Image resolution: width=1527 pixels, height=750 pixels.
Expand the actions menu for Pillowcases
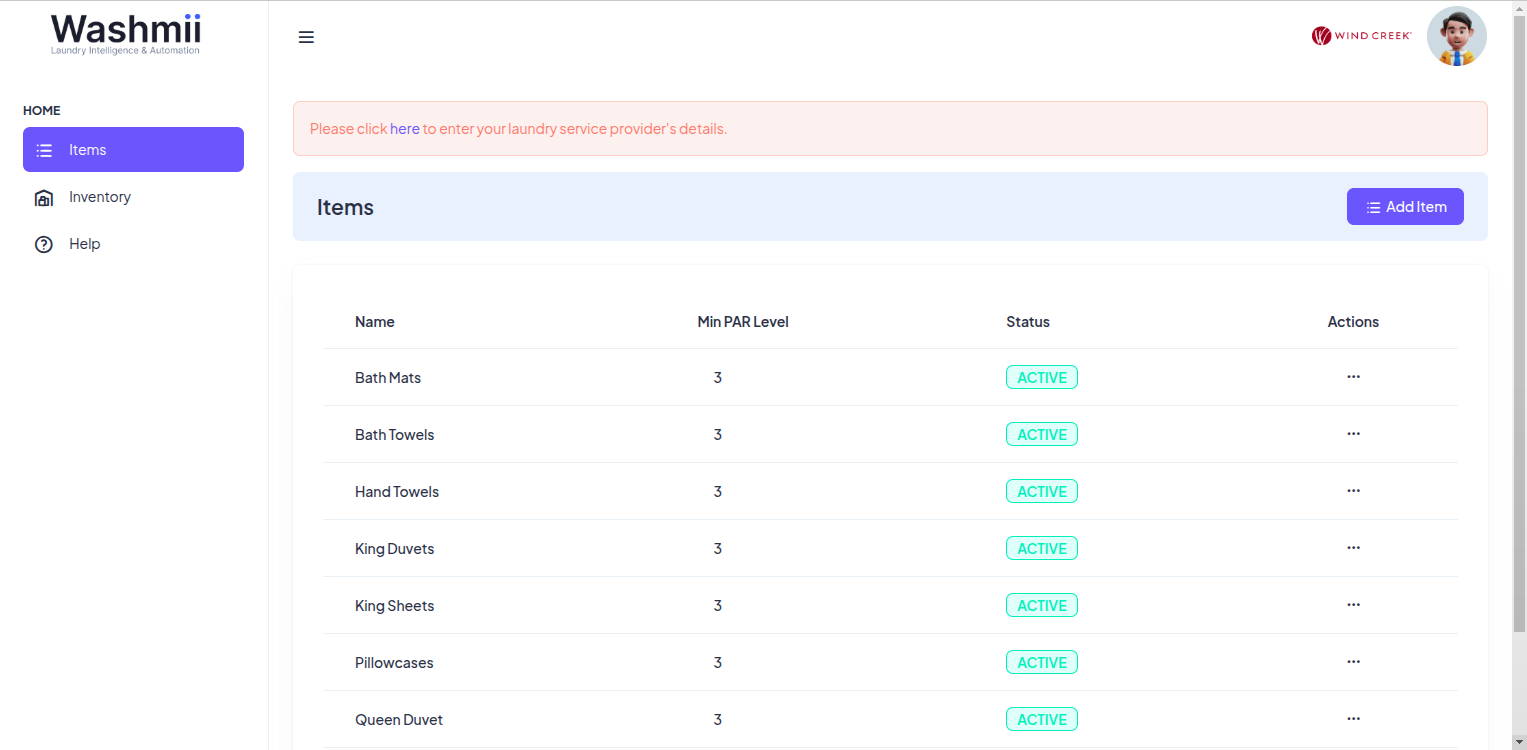click(1353, 662)
